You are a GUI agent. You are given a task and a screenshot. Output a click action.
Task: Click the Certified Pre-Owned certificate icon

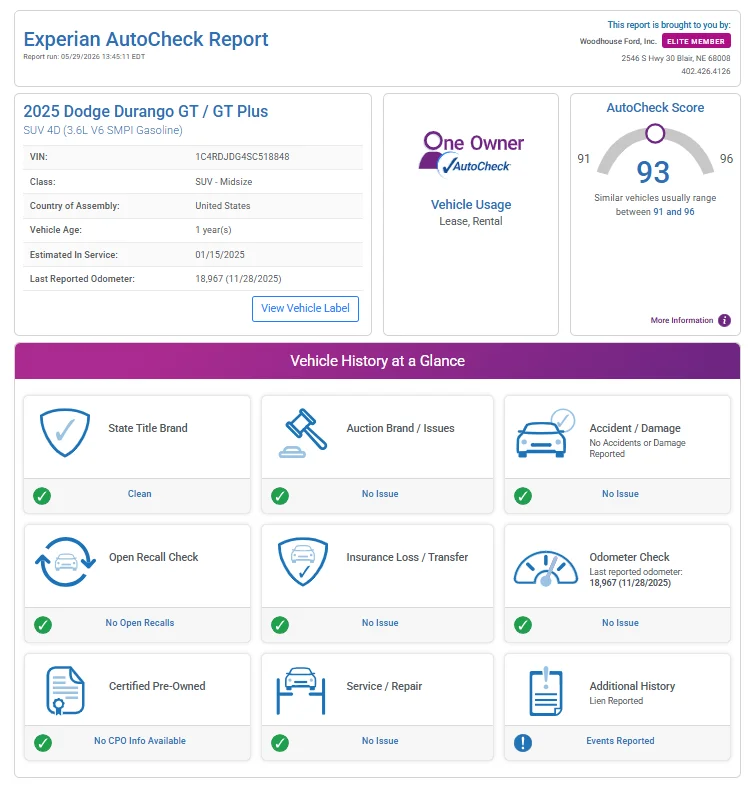coord(65,690)
